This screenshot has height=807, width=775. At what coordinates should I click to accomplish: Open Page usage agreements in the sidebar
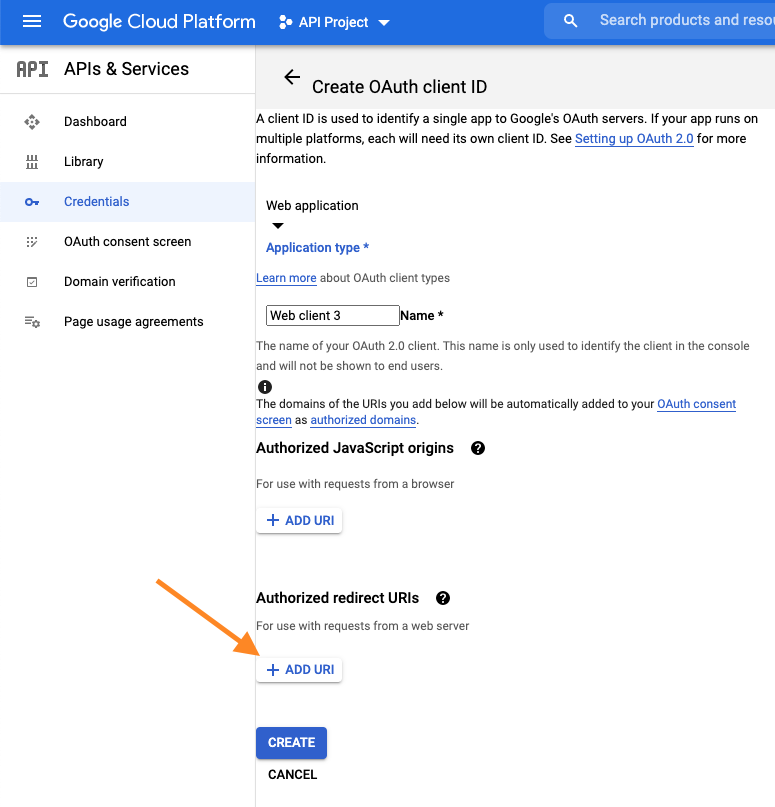(128, 322)
